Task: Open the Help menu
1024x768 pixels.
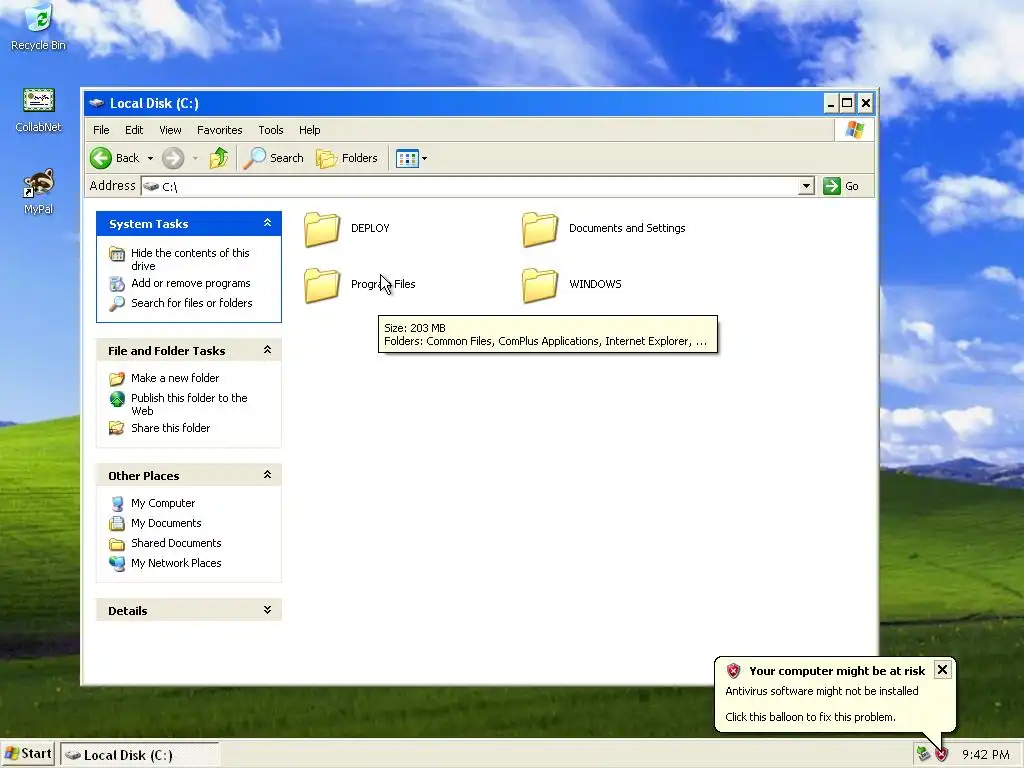Action: coord(310,130)
